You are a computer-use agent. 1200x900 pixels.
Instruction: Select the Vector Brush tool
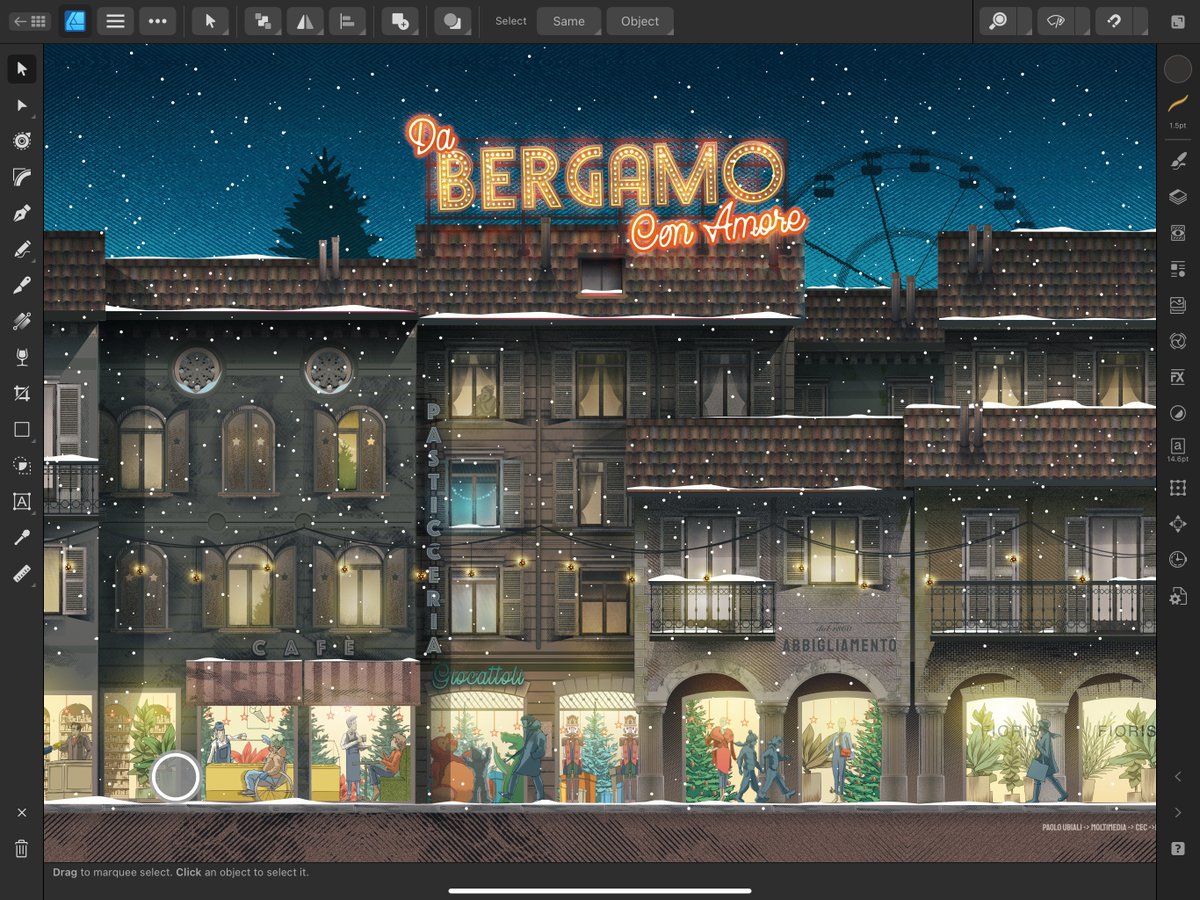pos(21,286)
